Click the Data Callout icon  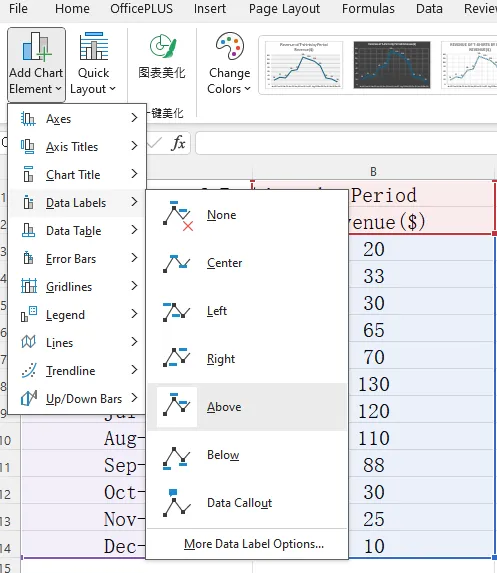pyautogui.click(x=177, y=503)
